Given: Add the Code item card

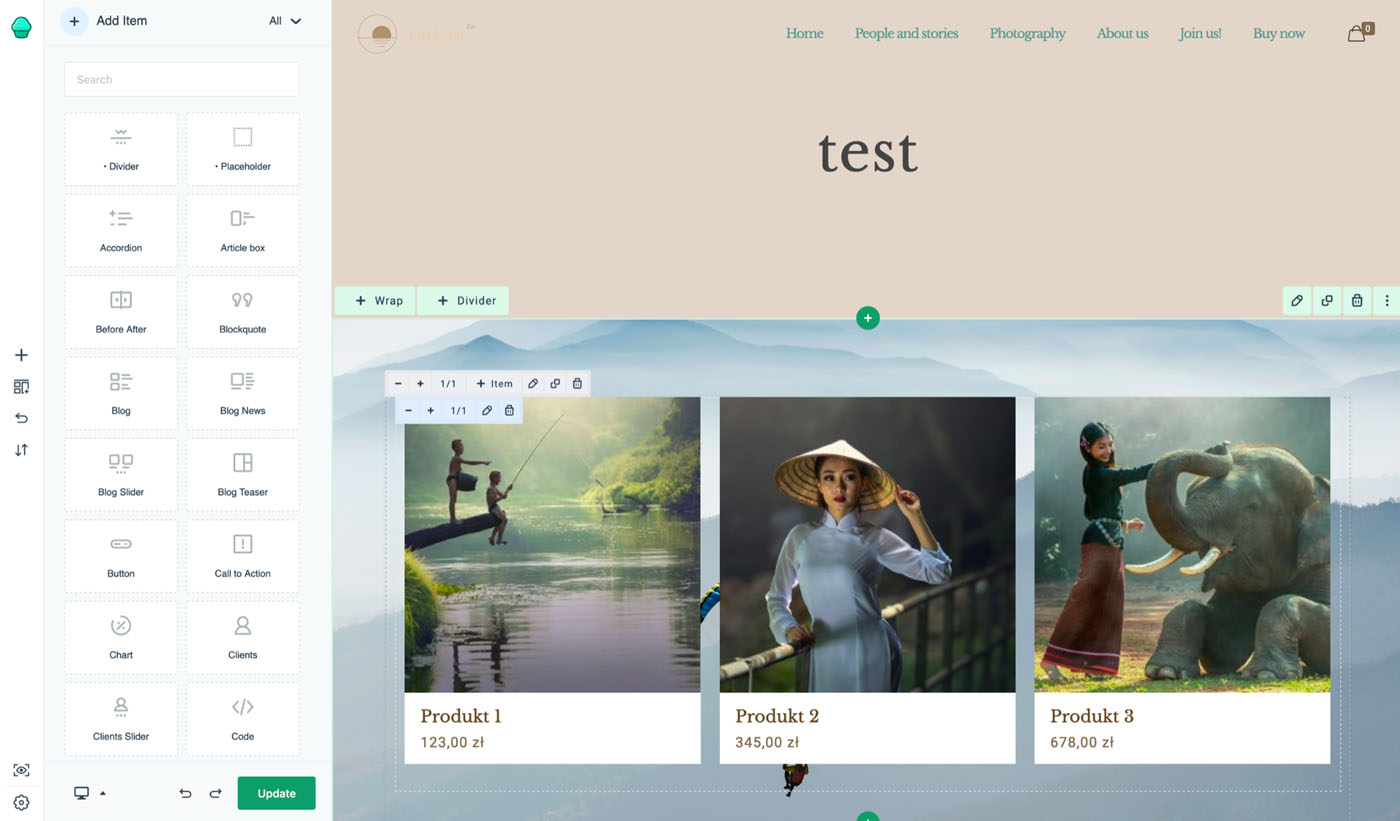Looking at the screenshot, I should pyautogui.click(x=243, y=720).
